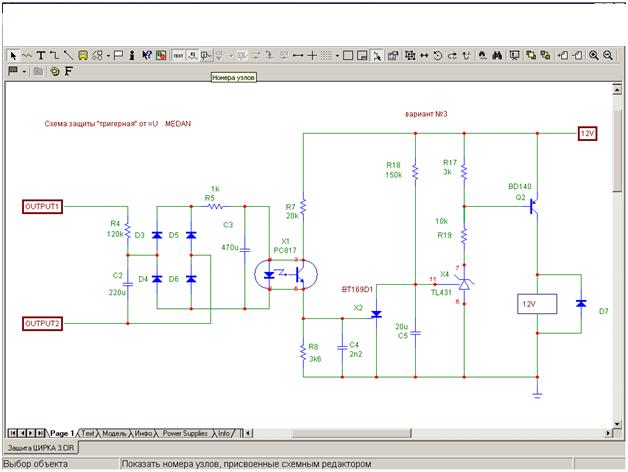Click the yellow Picture tool icon
628x472 pixels.
click(x=83, y=56)
